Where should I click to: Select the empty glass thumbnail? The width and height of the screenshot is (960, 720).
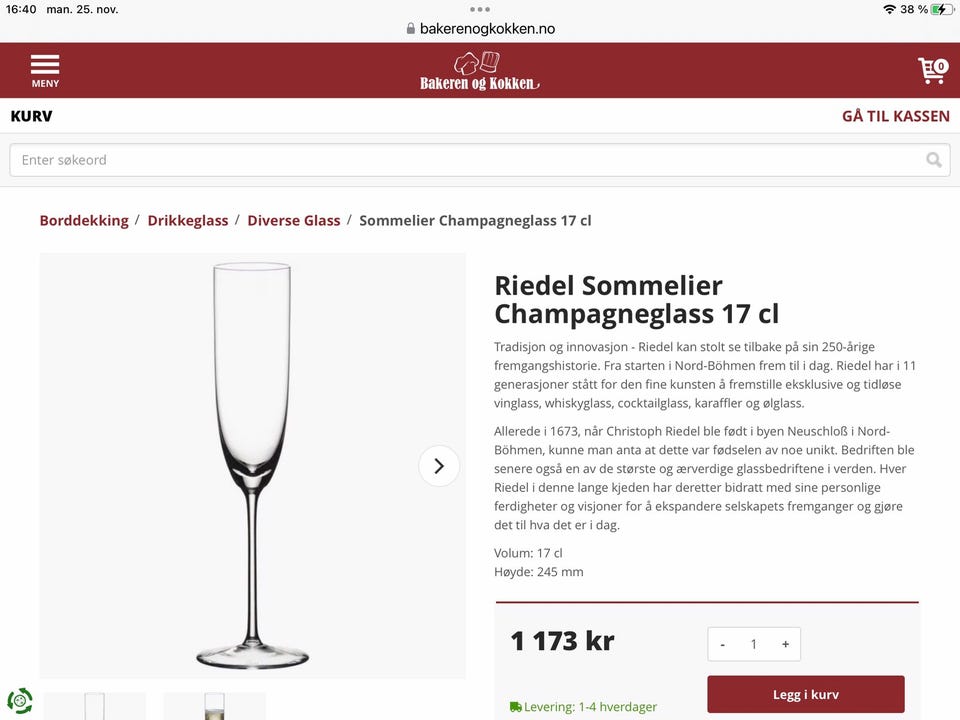coord(95,706)
